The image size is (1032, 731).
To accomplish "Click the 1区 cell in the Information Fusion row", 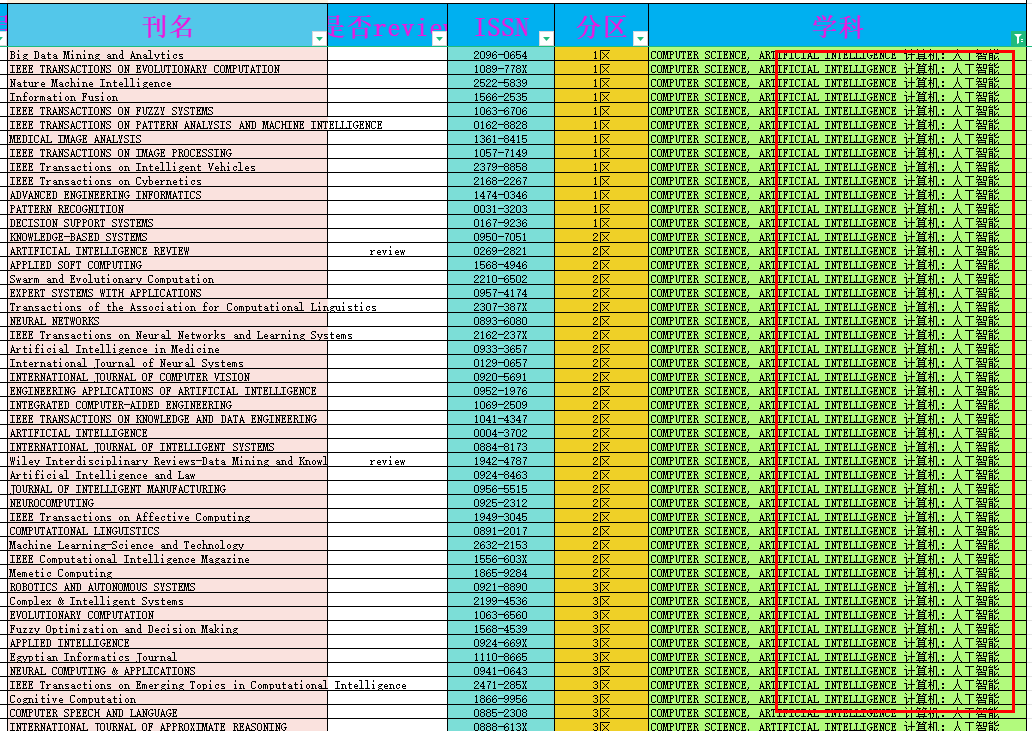I will [x=602, y=97].
